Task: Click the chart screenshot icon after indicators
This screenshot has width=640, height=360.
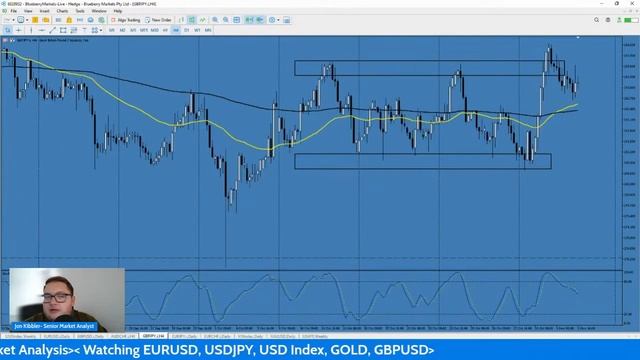Action: click(287, 20)
